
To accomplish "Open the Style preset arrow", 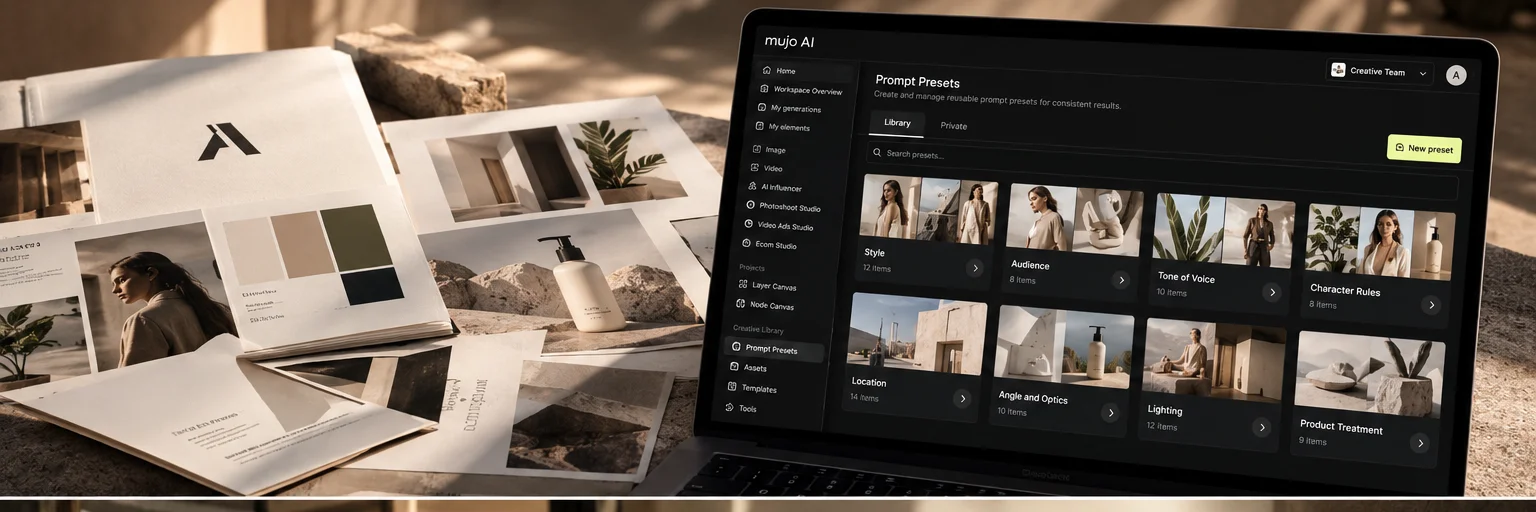I will 975,268.
